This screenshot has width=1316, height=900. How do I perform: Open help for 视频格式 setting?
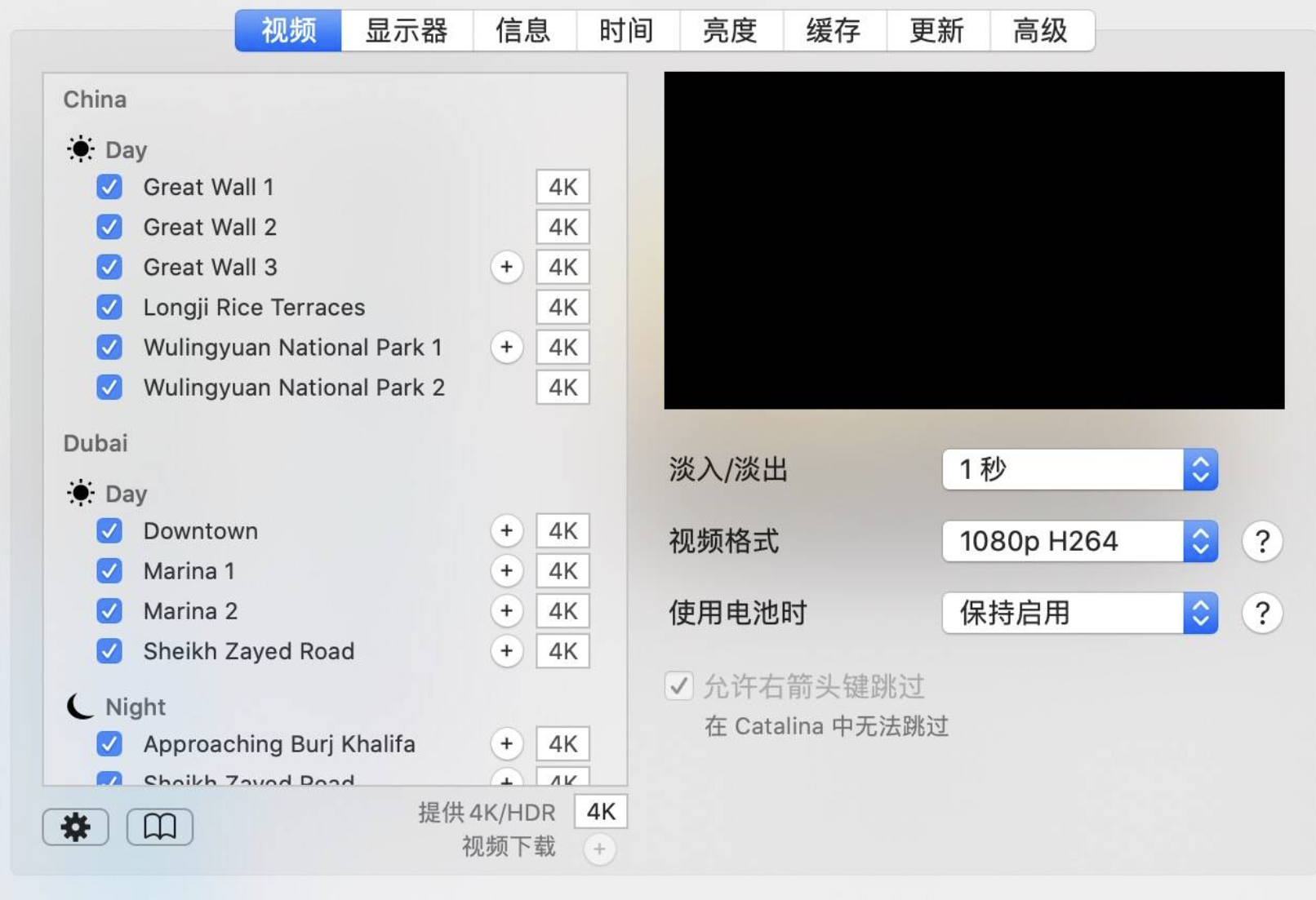click(1261, 540)
